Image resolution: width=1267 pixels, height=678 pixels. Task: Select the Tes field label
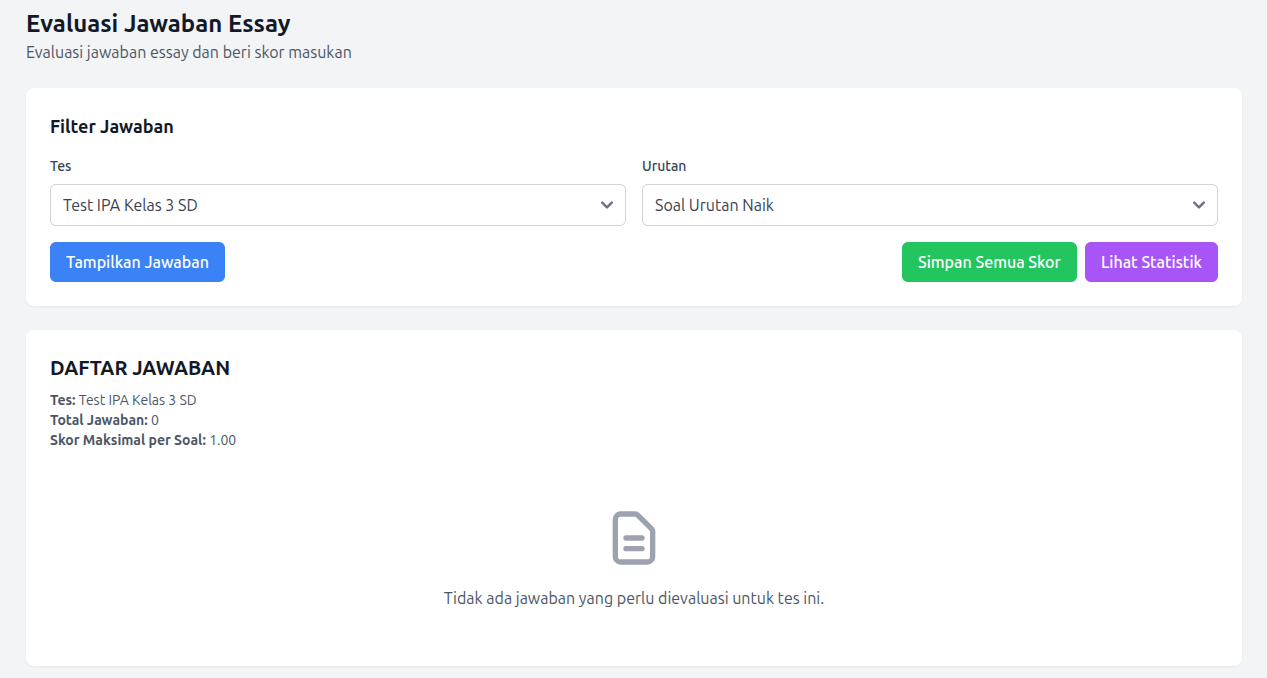(60, 166)
